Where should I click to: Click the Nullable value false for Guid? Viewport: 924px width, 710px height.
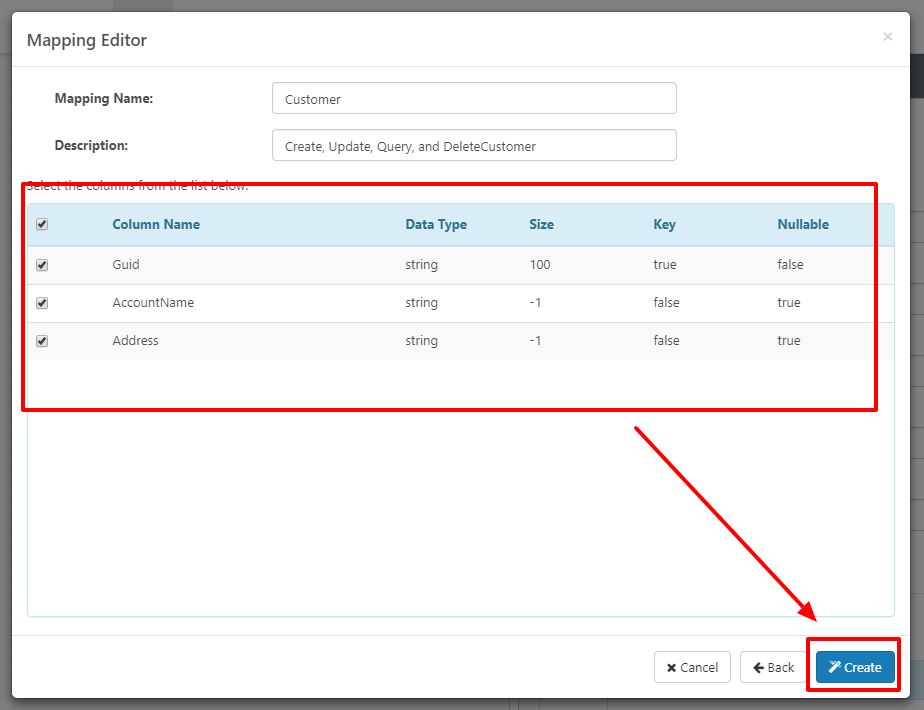tap(790, 265)
